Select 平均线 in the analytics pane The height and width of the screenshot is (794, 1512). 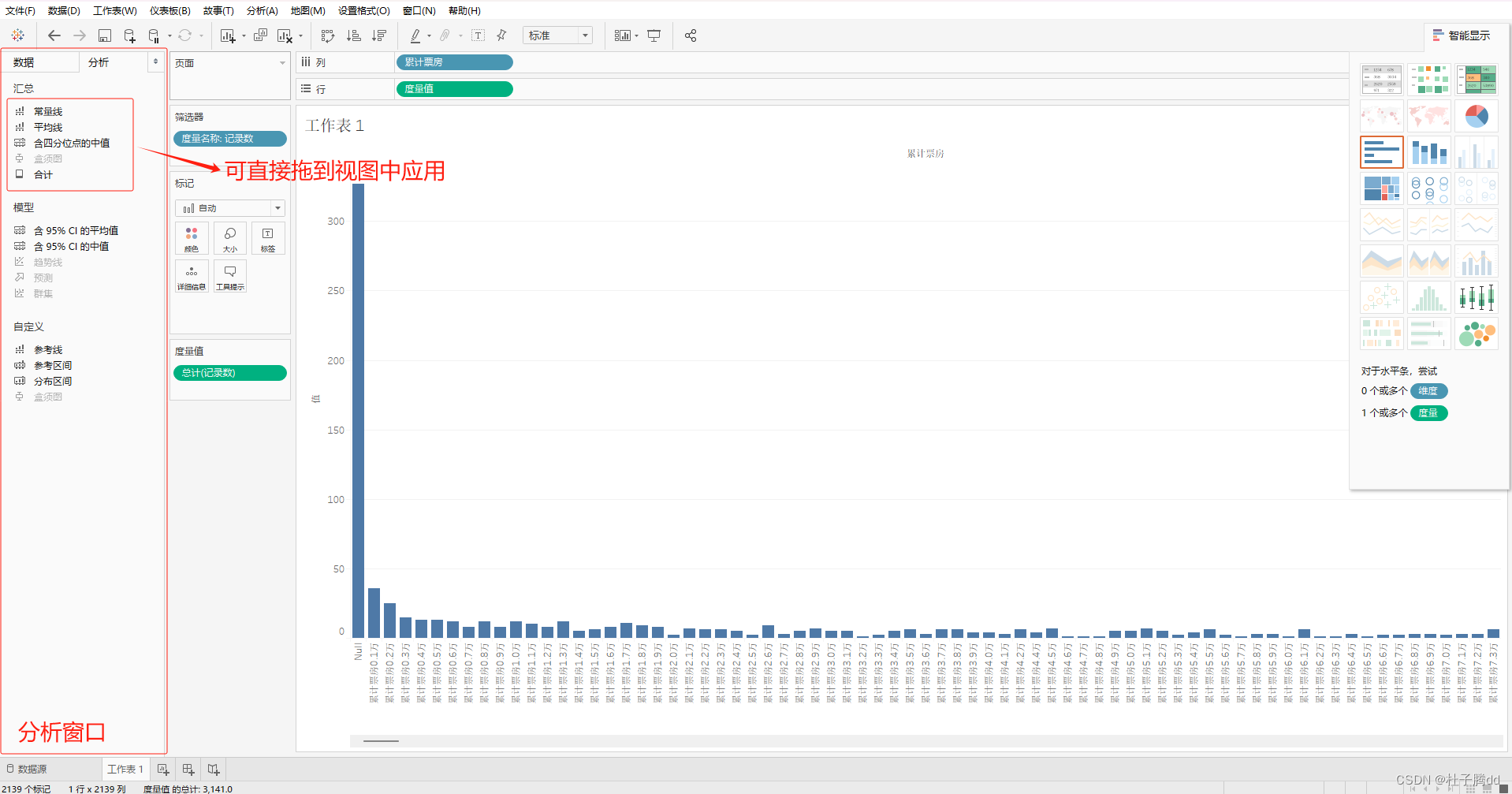coord(48,127)
